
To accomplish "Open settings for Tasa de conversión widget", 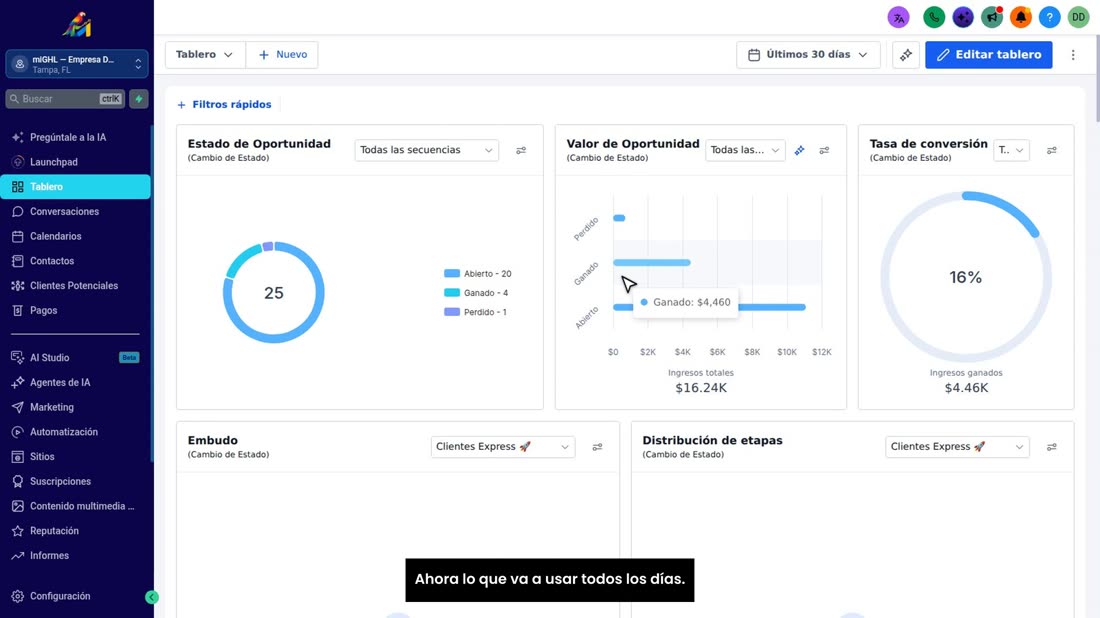I will point(1052,150).
